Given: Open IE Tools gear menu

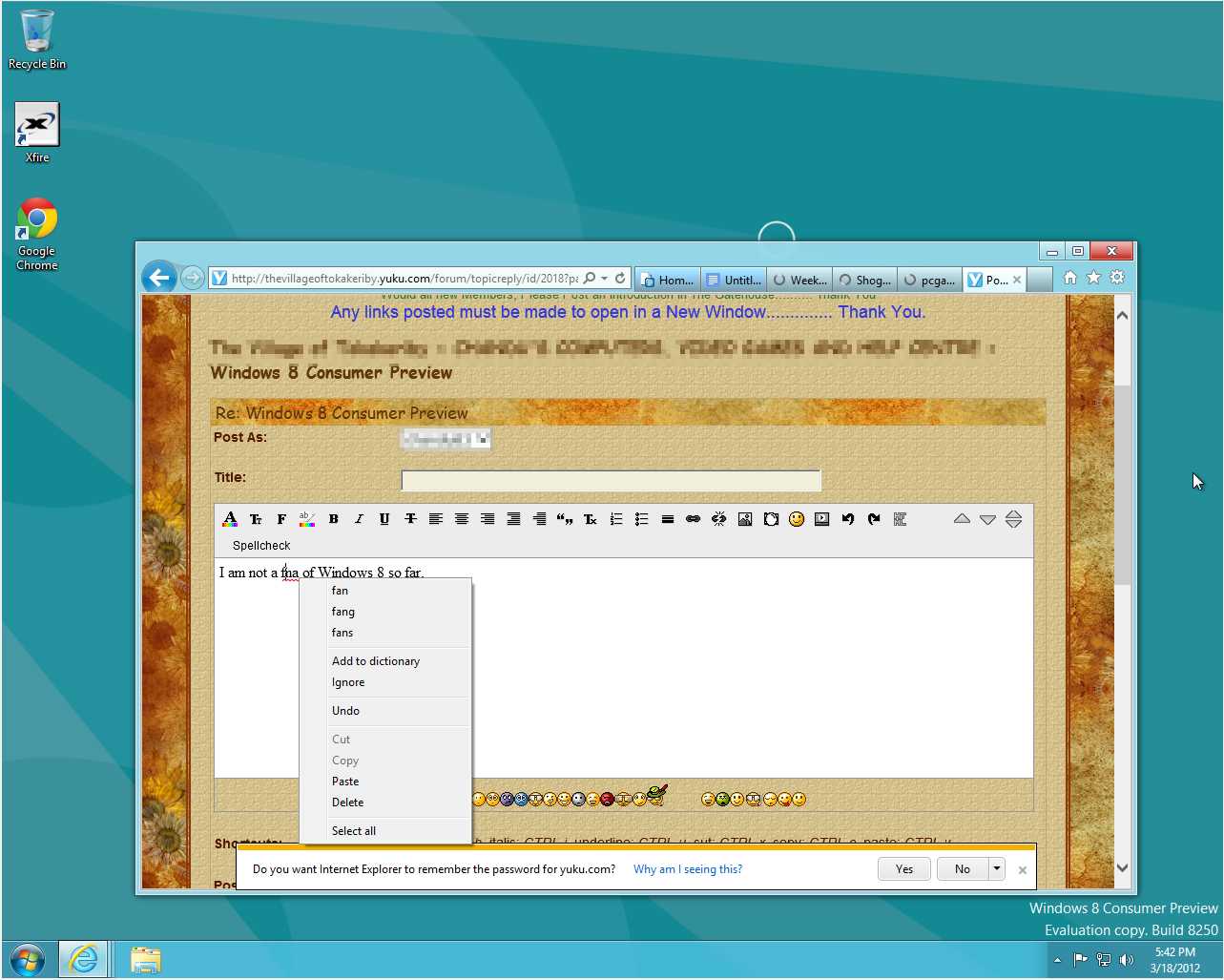Looking at the screenshot, I should tap(1117, 278).
